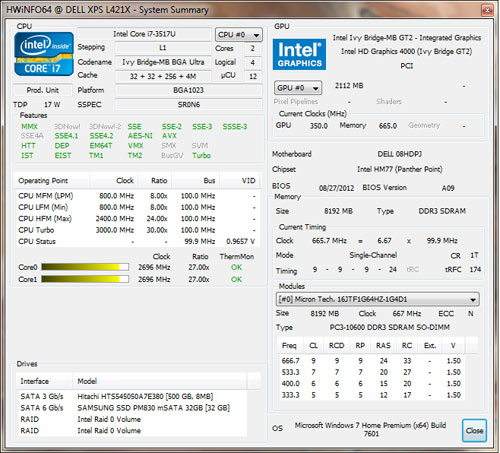Click the Stepping value L1
The width and height of the screenshot is (500, 453).
point(163,48)
